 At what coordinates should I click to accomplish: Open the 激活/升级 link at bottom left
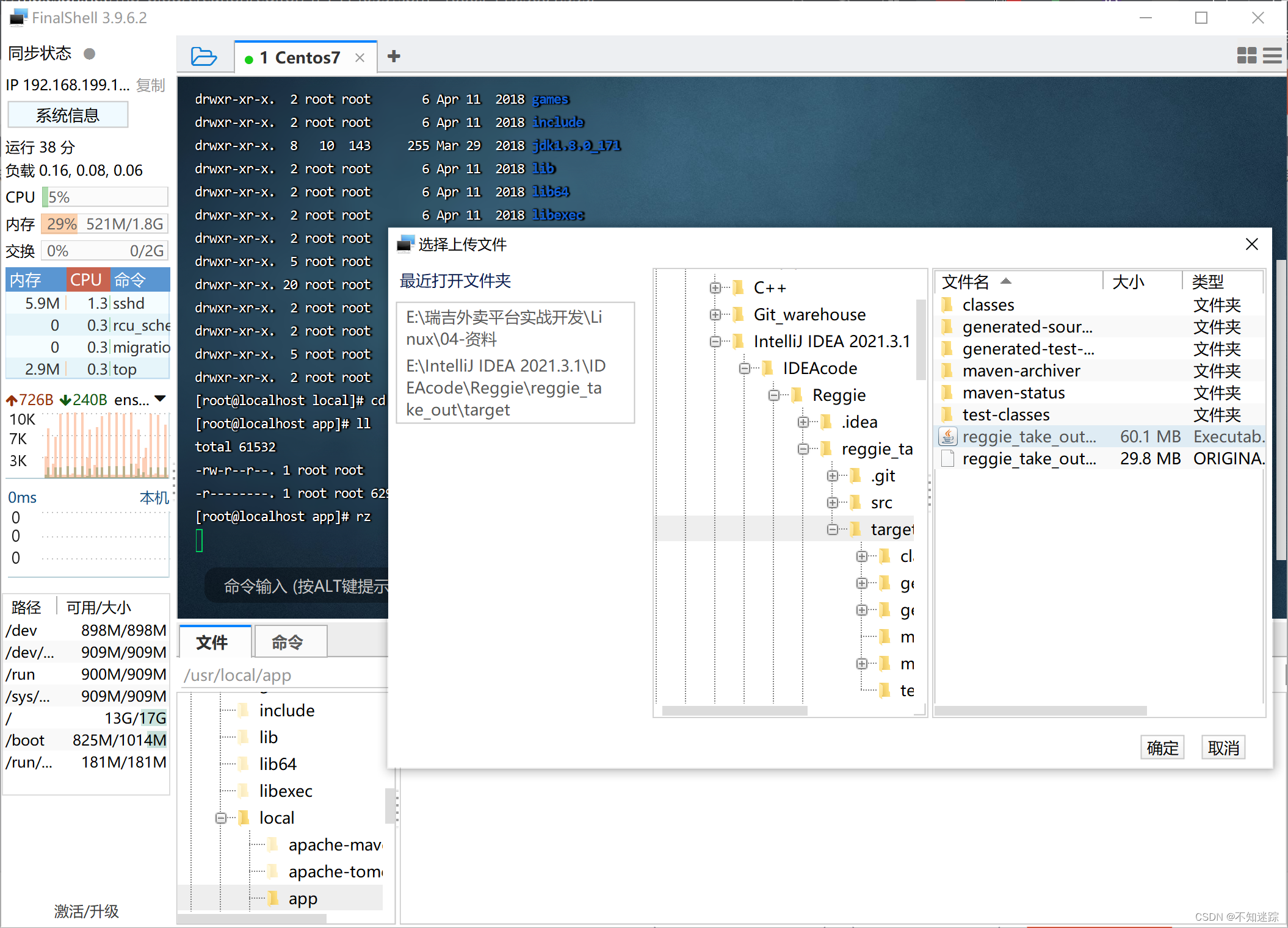(x=85, y=912)
